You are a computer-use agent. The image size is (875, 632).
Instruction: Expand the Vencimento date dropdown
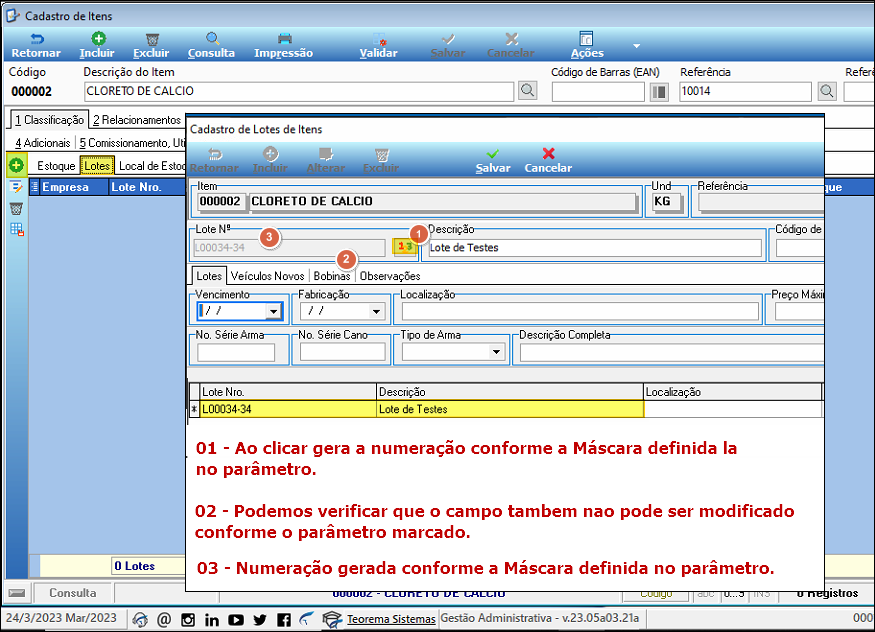tap(273, 311)
